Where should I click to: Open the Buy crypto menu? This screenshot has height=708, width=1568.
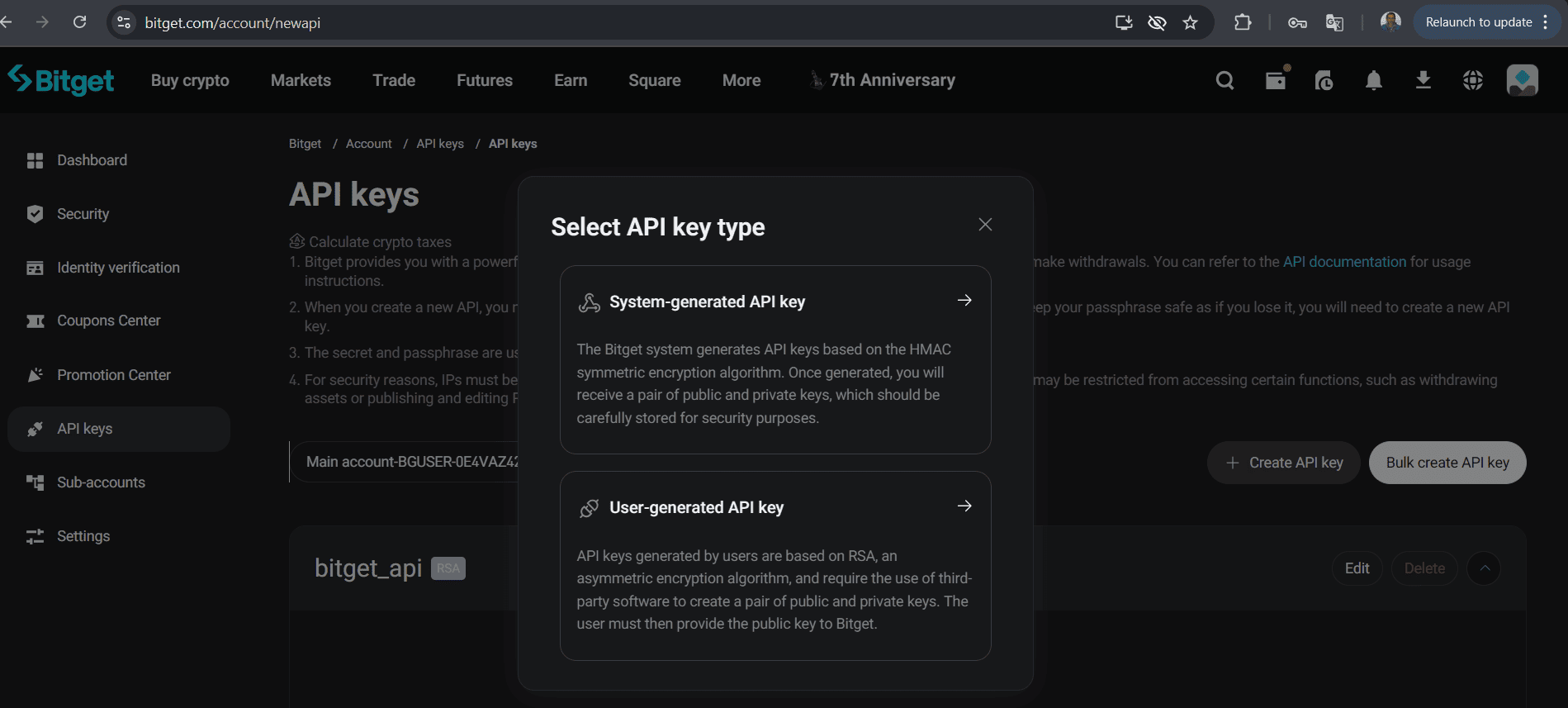[190, 80]
